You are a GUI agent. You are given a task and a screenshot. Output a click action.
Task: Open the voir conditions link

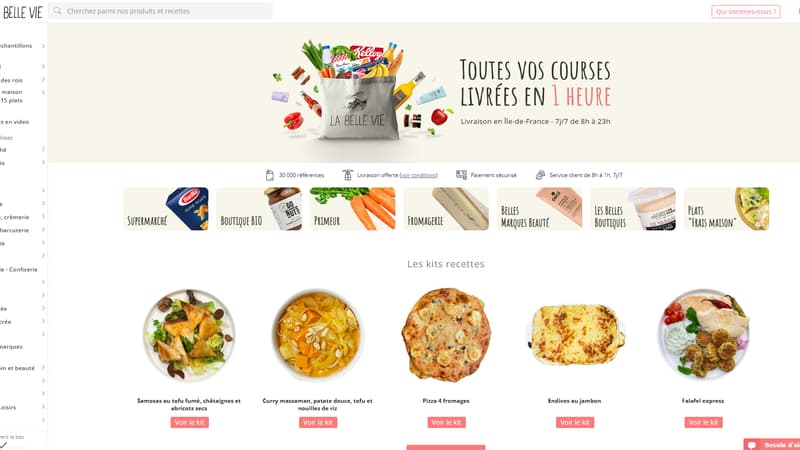coord(418,175)
